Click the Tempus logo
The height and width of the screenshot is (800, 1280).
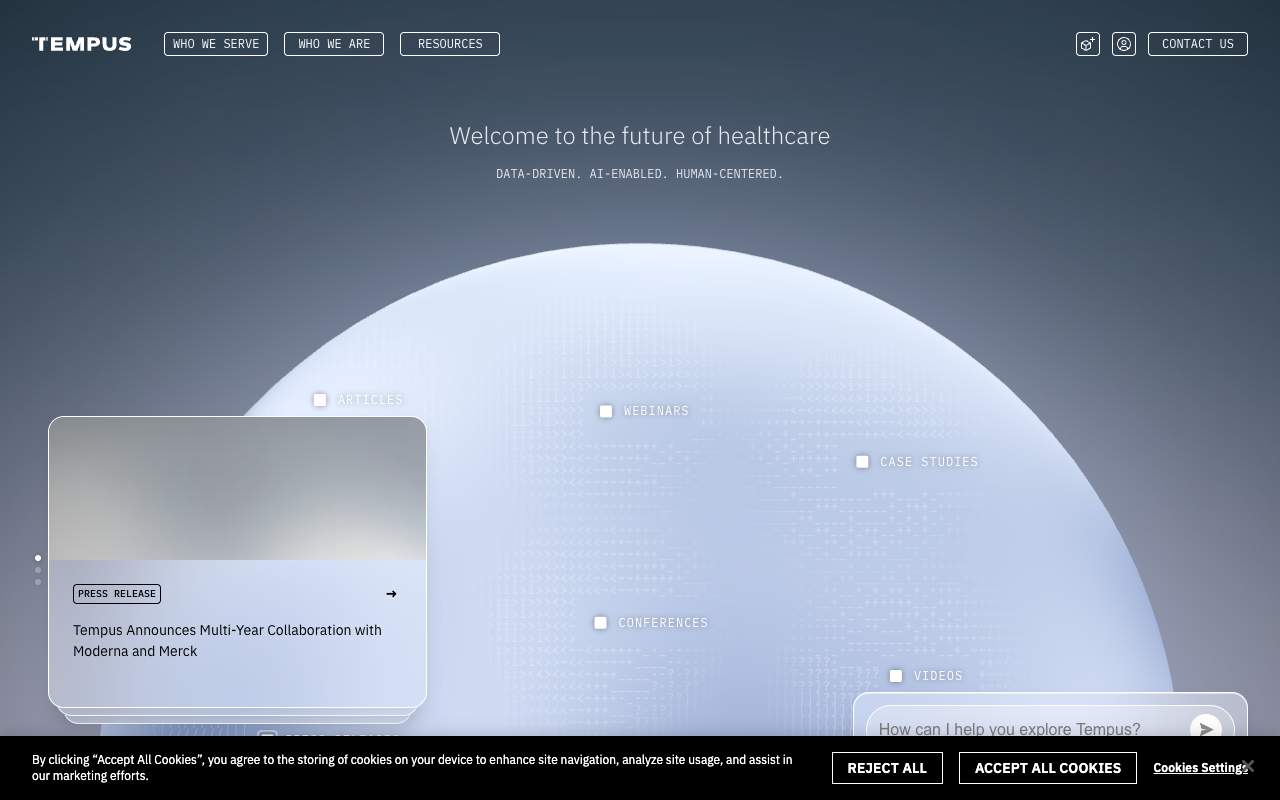click(x=81, y=44)
